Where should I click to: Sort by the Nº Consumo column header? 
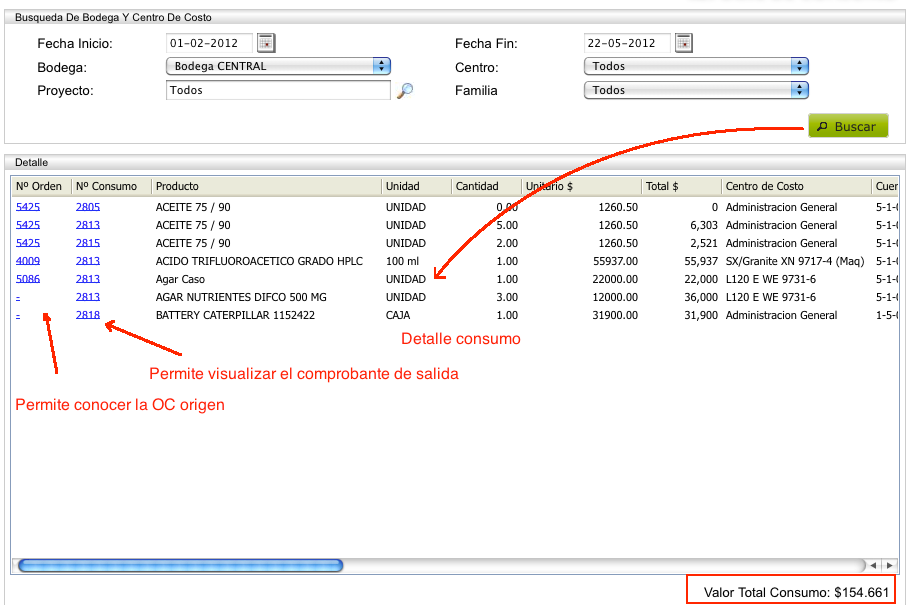click(x=111, y=186)
